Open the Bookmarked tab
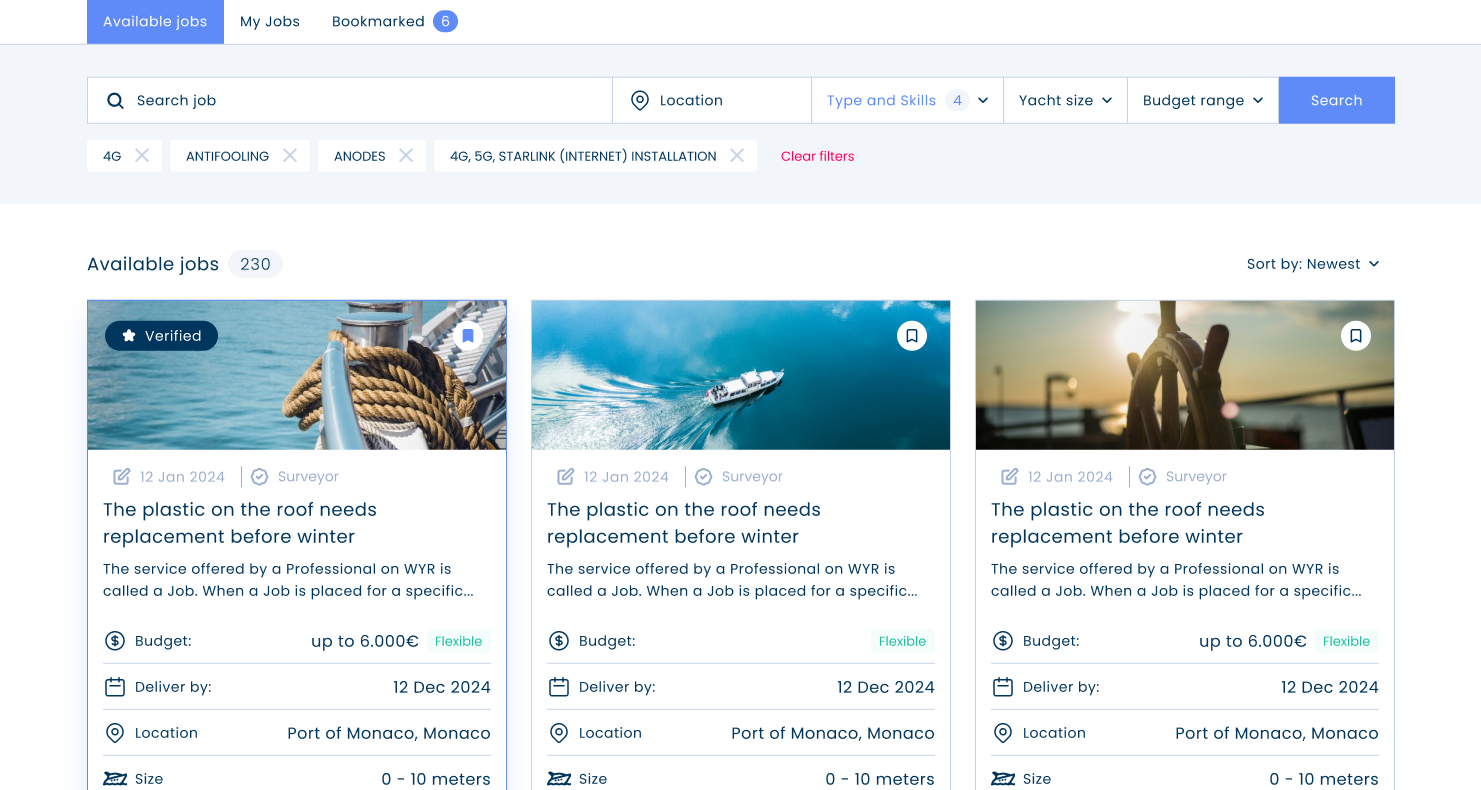 coord(394,20)
